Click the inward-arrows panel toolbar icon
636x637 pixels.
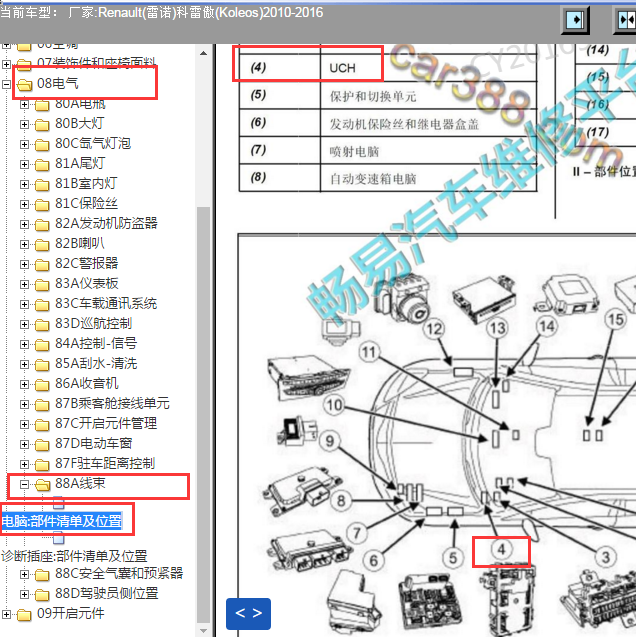(626, 20)
